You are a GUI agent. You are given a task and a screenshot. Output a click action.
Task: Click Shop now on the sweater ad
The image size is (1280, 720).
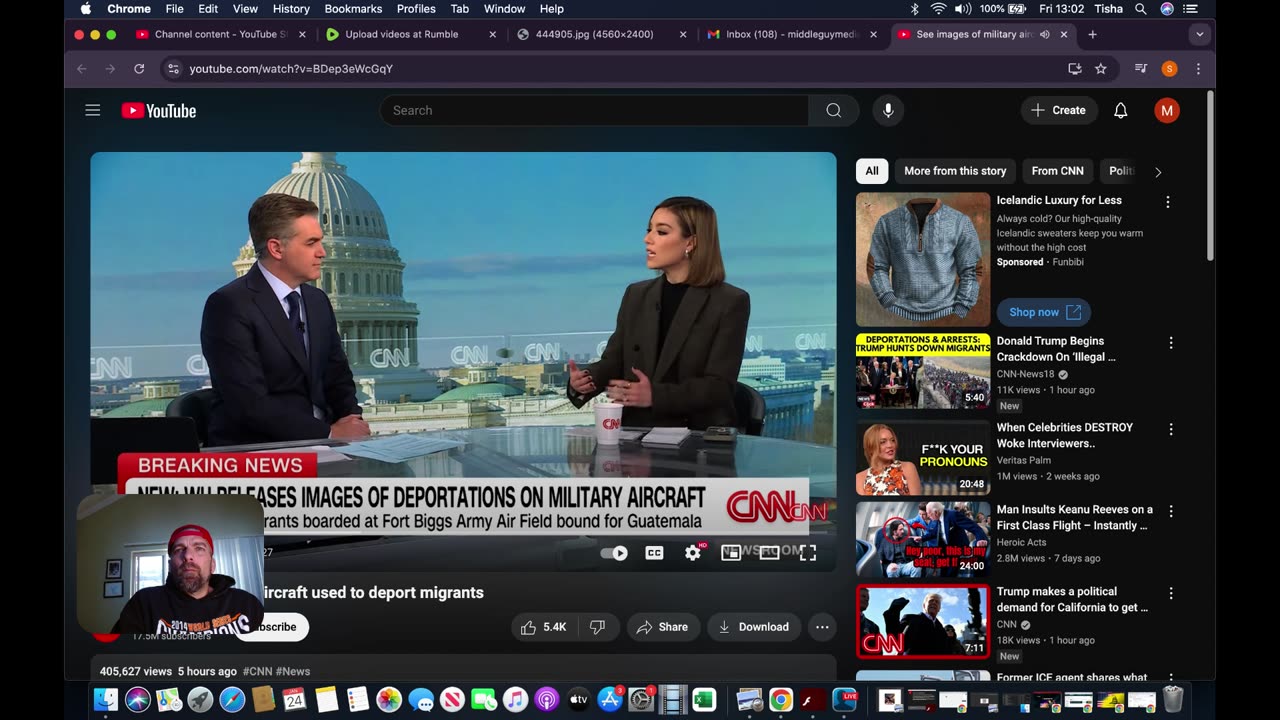pos(1044,312)
